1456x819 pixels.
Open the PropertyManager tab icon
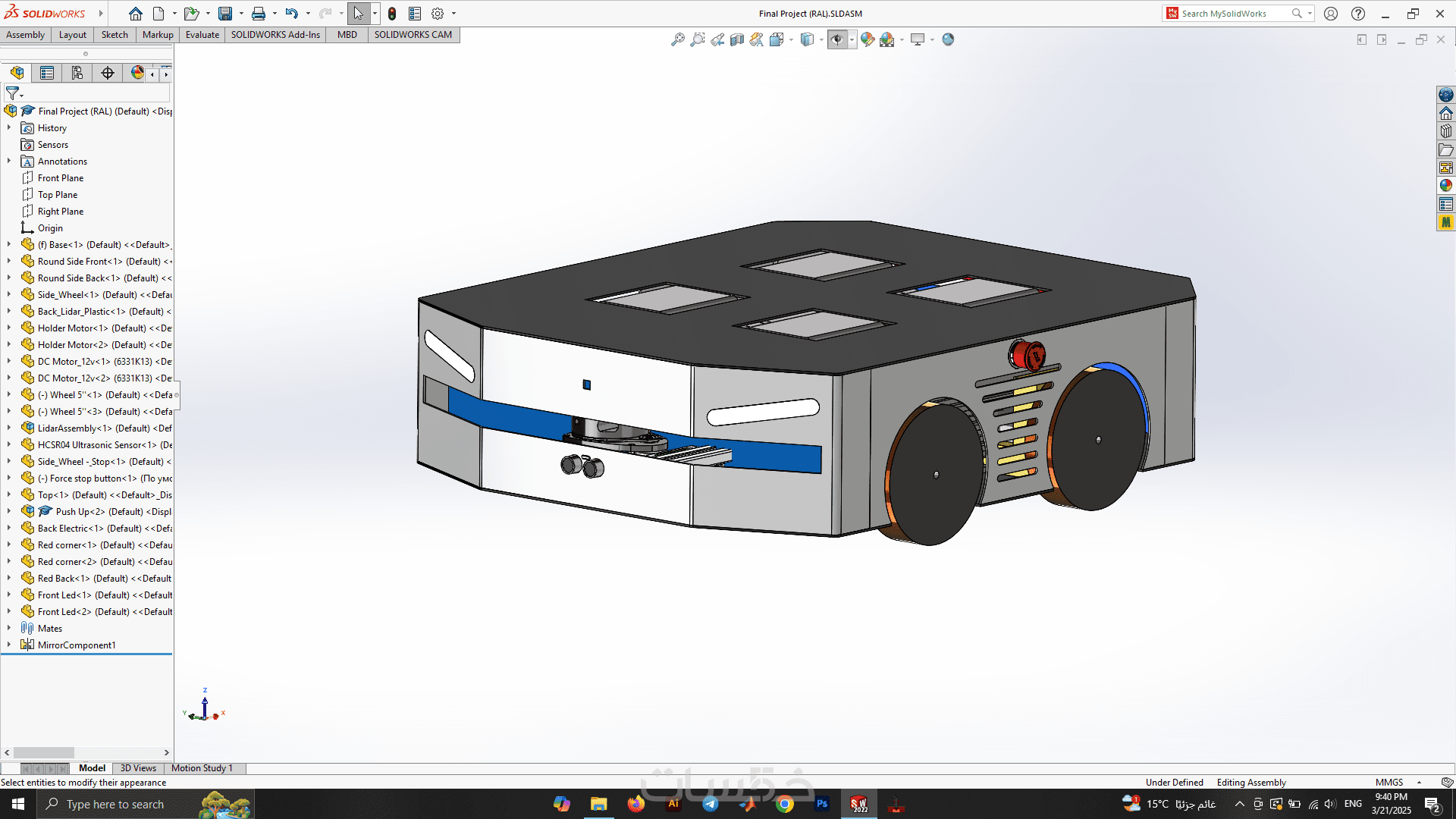point(47,73)
